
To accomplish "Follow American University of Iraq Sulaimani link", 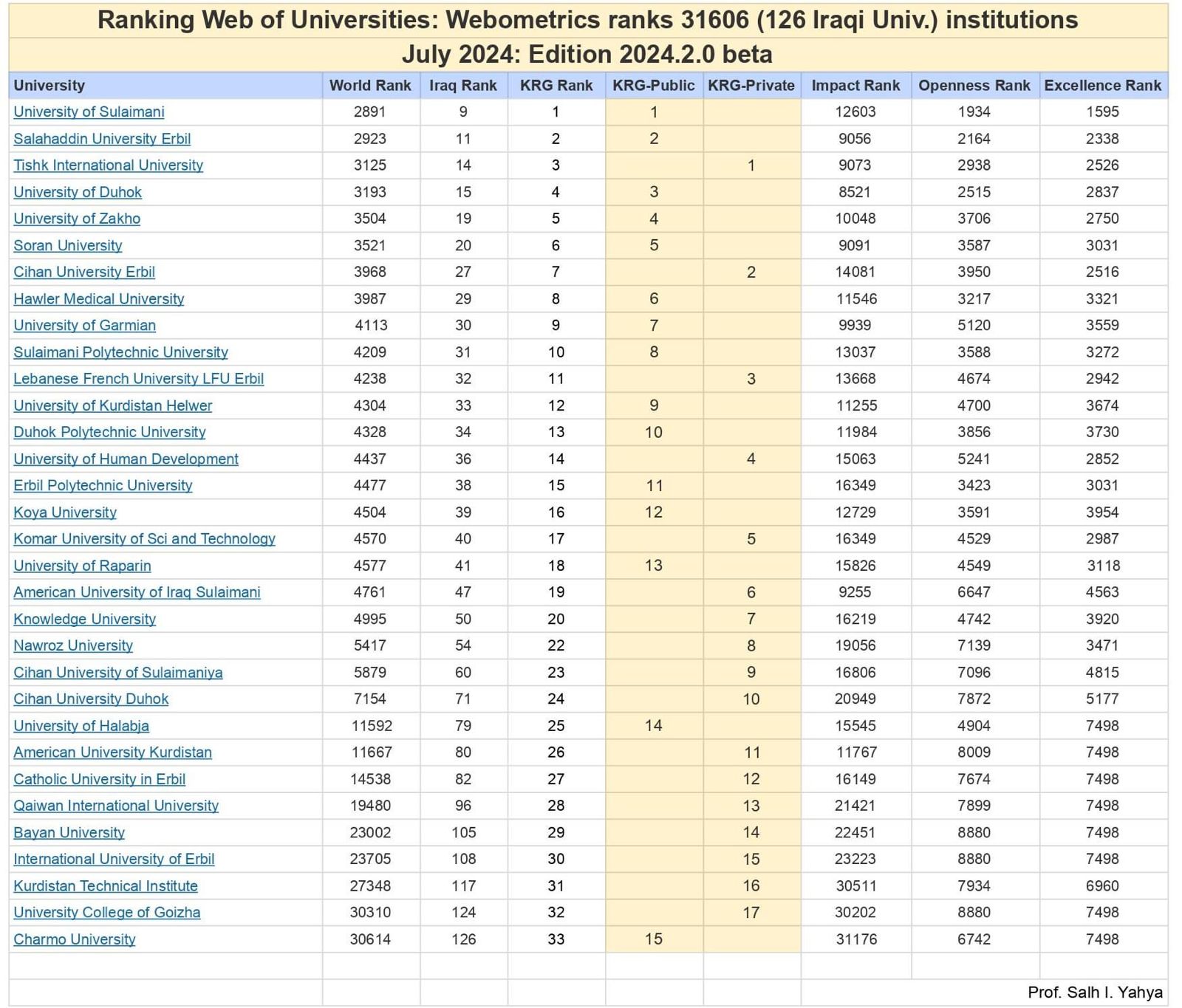I will click(137, 592).
